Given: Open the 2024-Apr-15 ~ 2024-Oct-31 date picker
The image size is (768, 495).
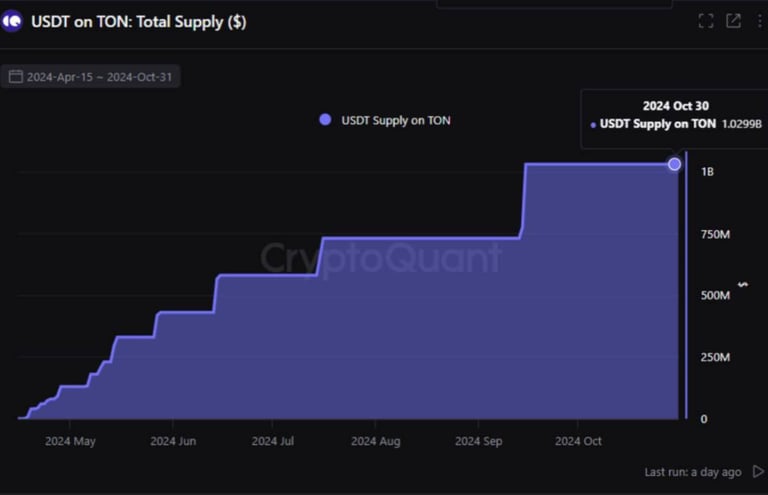Looking at the screenshot, I should click(x=91, y=77).
